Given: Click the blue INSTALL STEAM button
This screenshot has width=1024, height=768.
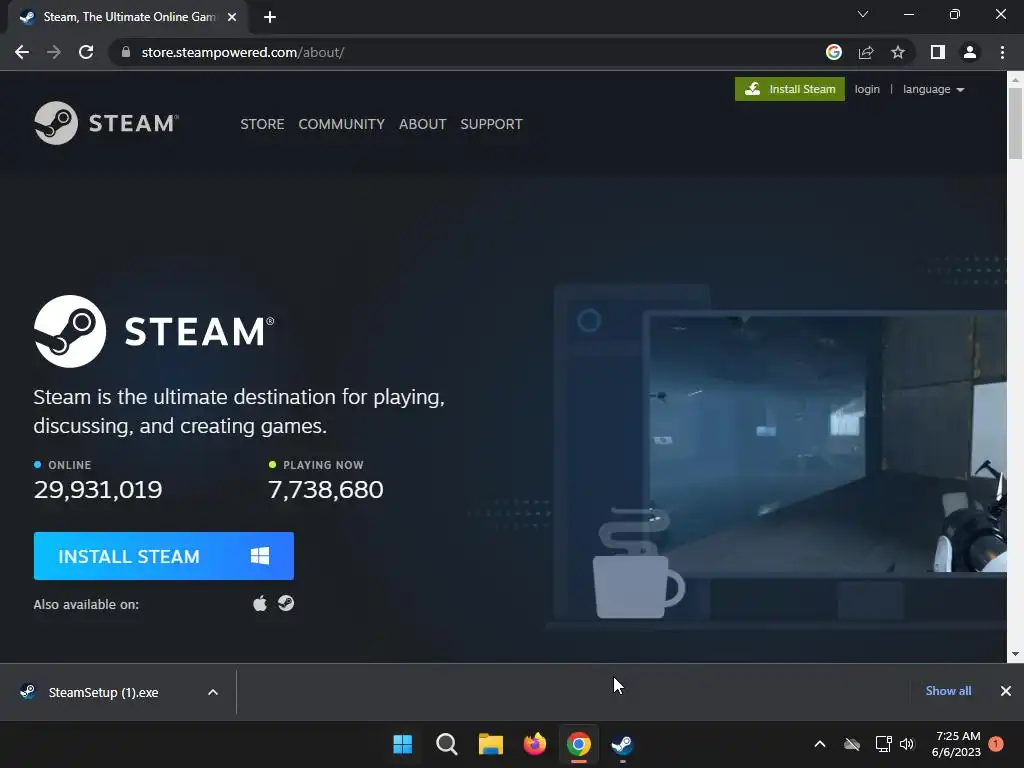Looking at the screenshot, I should coord(163,556).
